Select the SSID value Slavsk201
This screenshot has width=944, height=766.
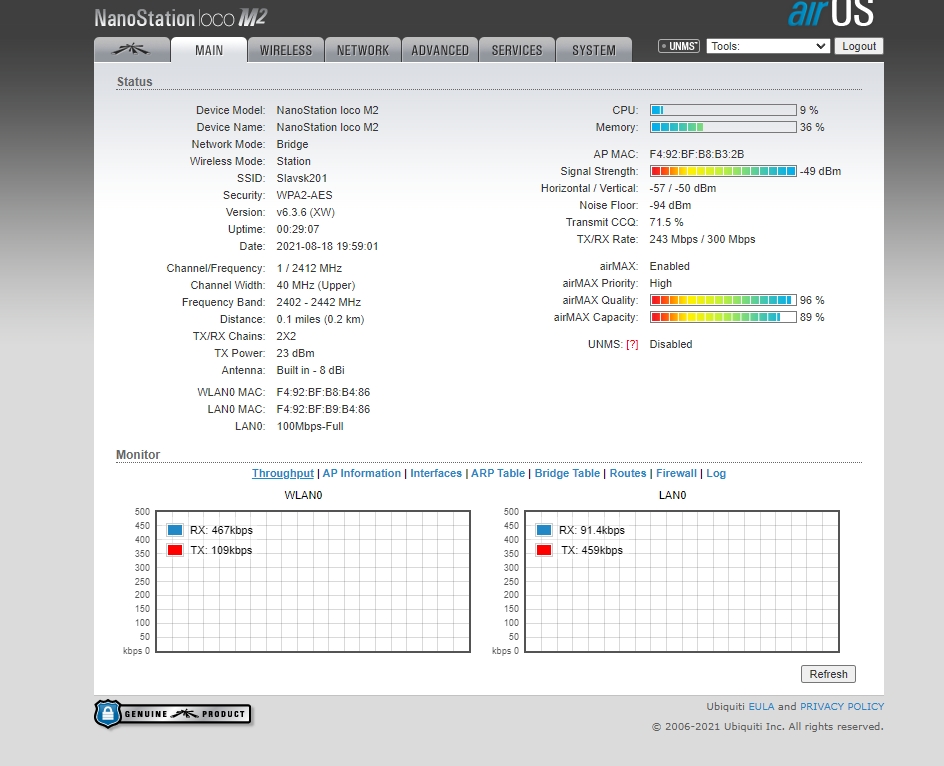[302, 178]
